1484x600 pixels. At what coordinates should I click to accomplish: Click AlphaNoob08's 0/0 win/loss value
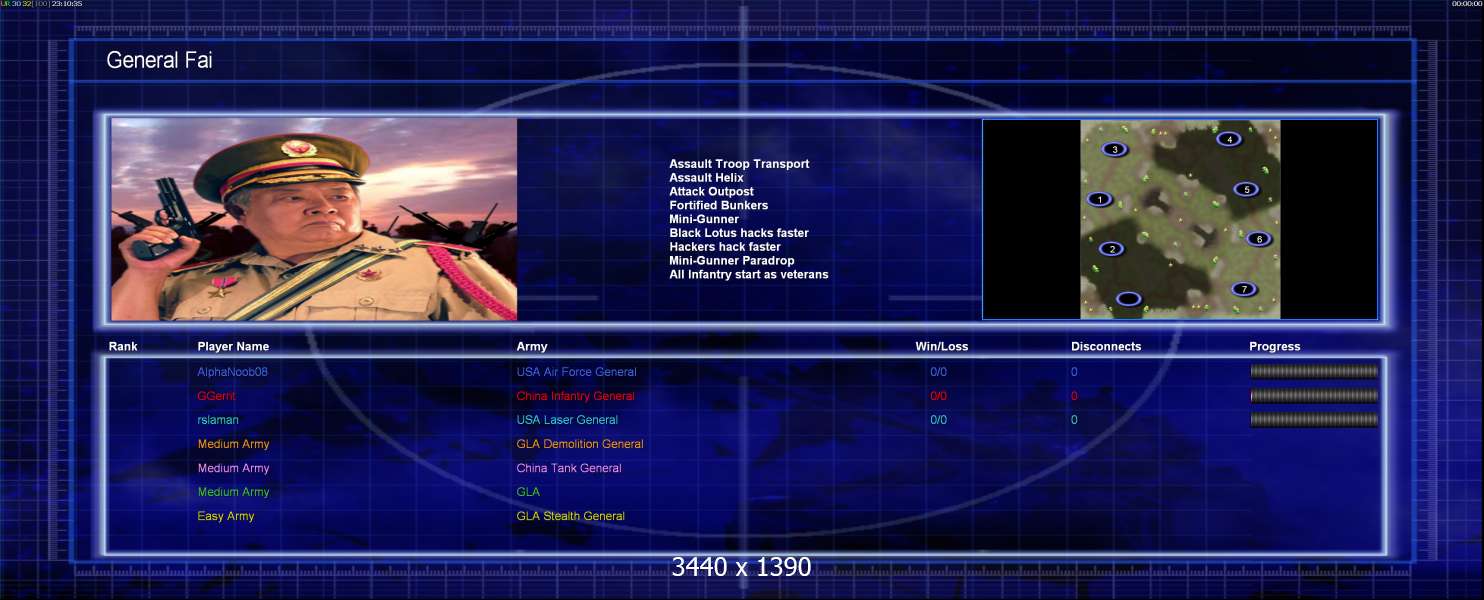tap(938, 372)
